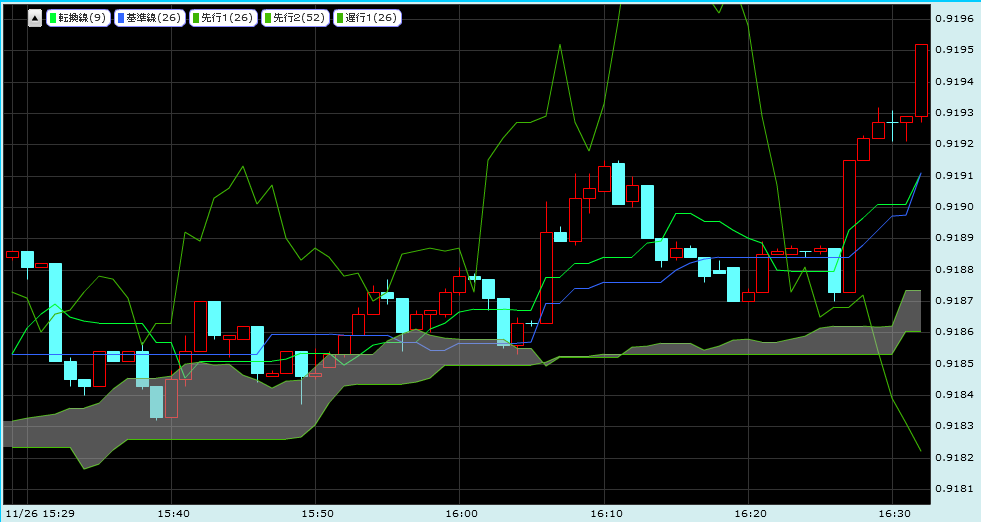Select the latest tall red candlestick reaching 0.9195
Image resolution: width=981 pixels, height=522 pixels.
[x=922, y=81]
